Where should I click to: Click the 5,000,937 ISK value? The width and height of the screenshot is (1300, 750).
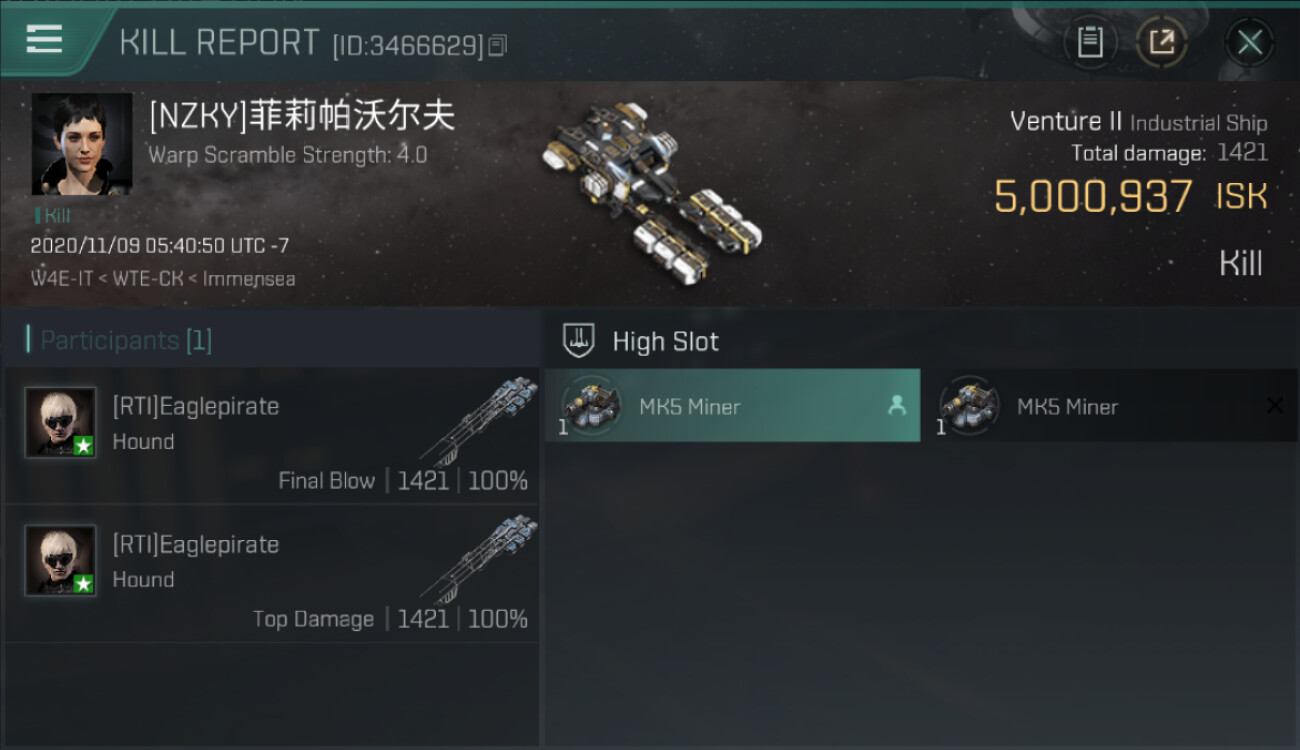click(x=1130, y=196)
